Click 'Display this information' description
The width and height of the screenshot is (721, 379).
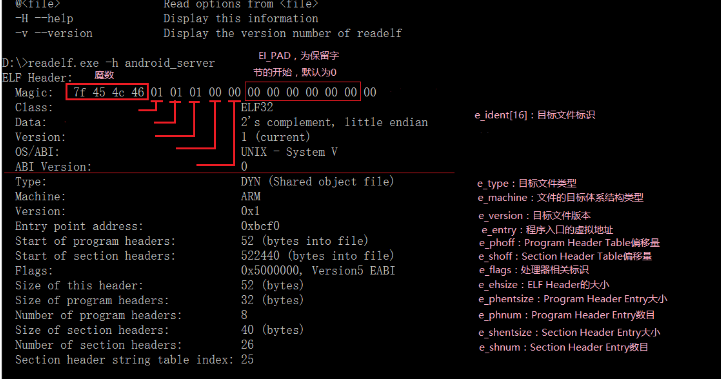point(241,18)
